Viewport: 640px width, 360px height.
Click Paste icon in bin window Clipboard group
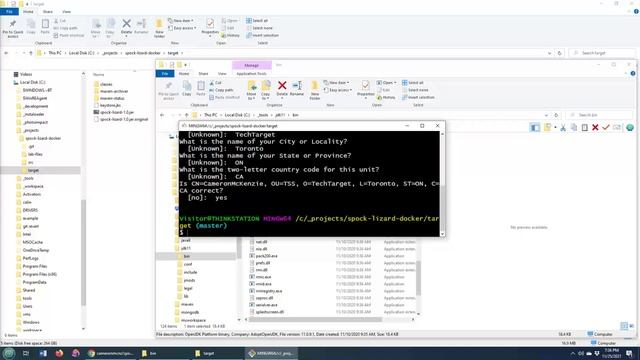(x=201, y=88)
